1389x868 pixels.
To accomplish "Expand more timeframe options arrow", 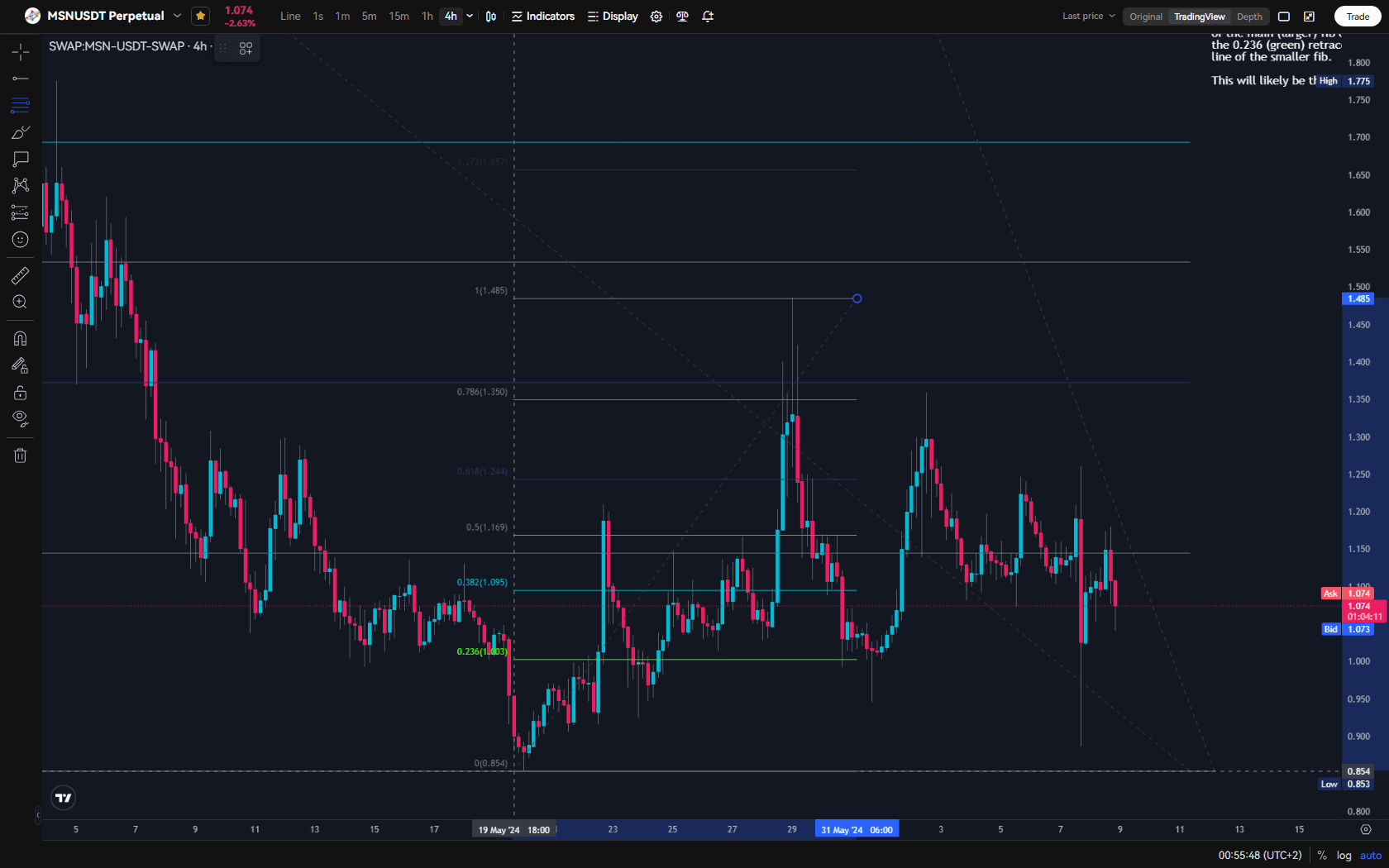I will (470, 17).
